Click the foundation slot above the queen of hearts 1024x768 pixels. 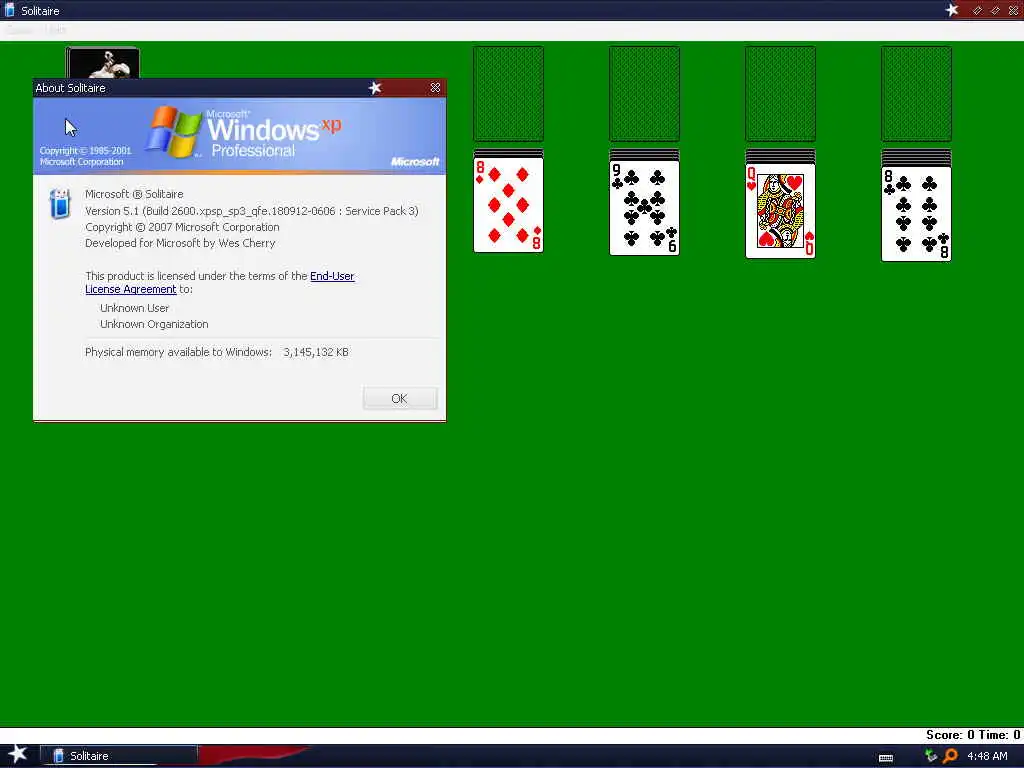click(780, 93)
